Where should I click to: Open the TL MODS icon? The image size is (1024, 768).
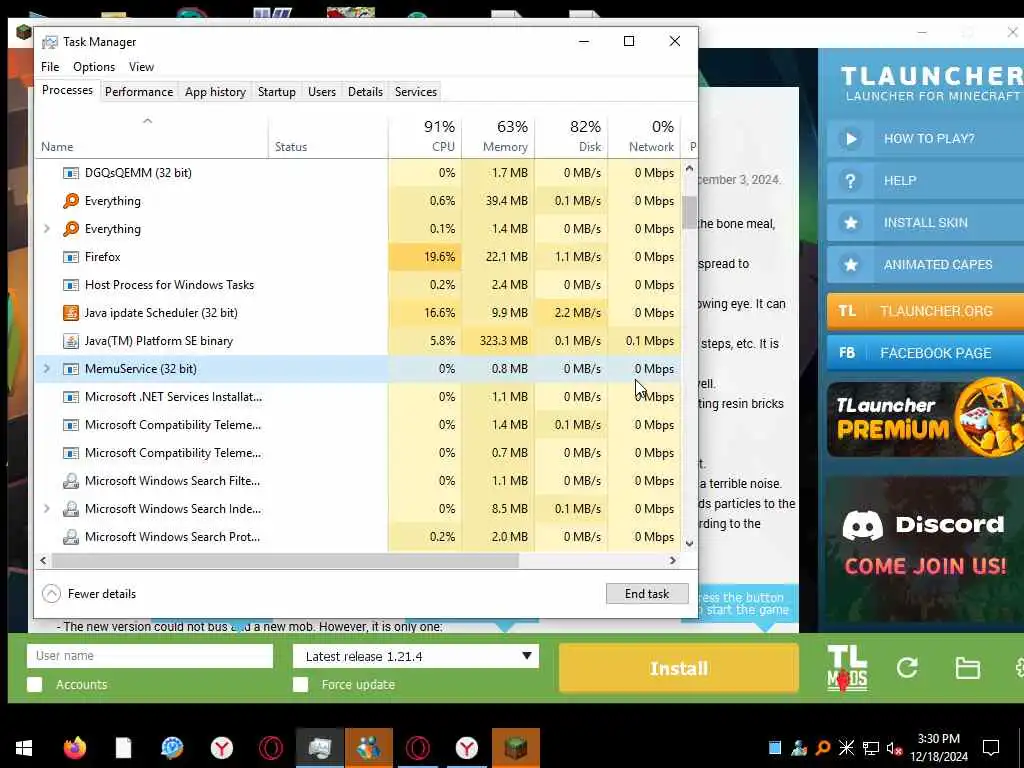847,667
